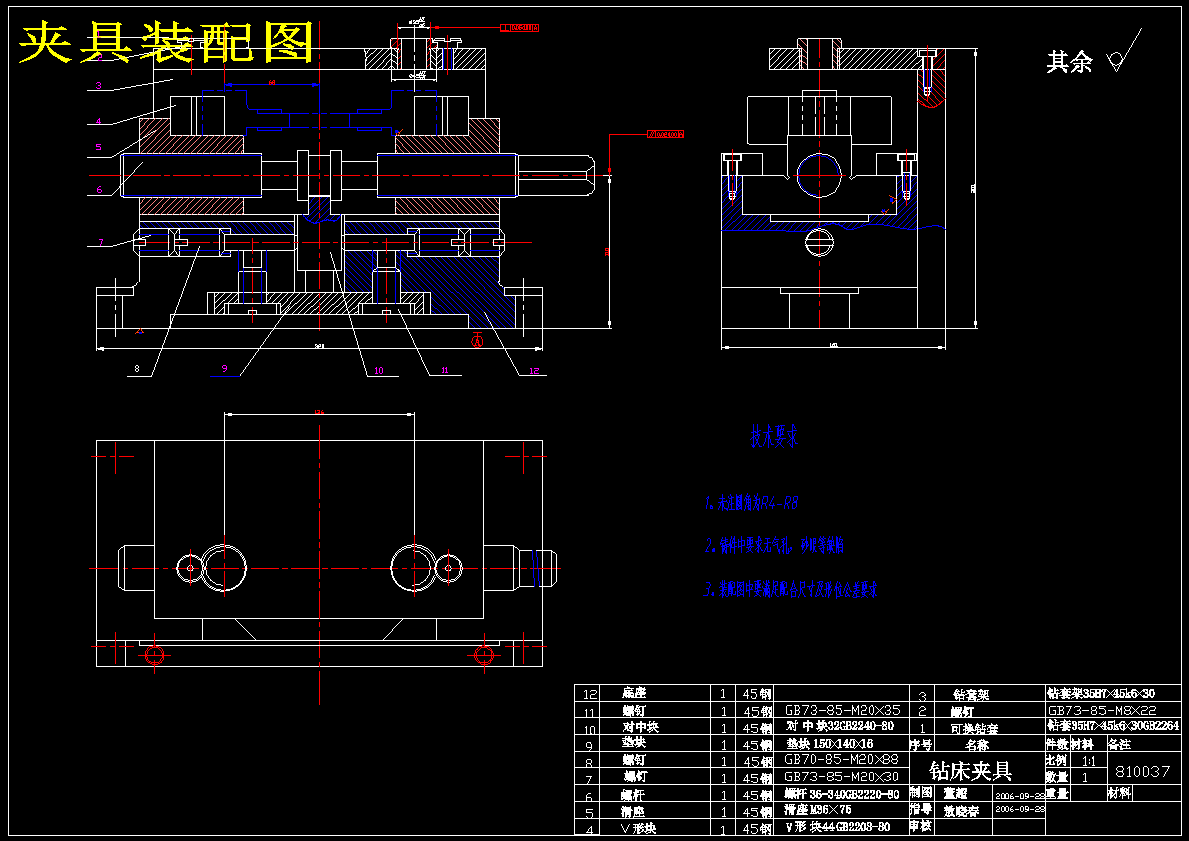Screen dimensions: 1189x841
Task: Click the '钻床夹具' title block name
Action: [971, 770]
